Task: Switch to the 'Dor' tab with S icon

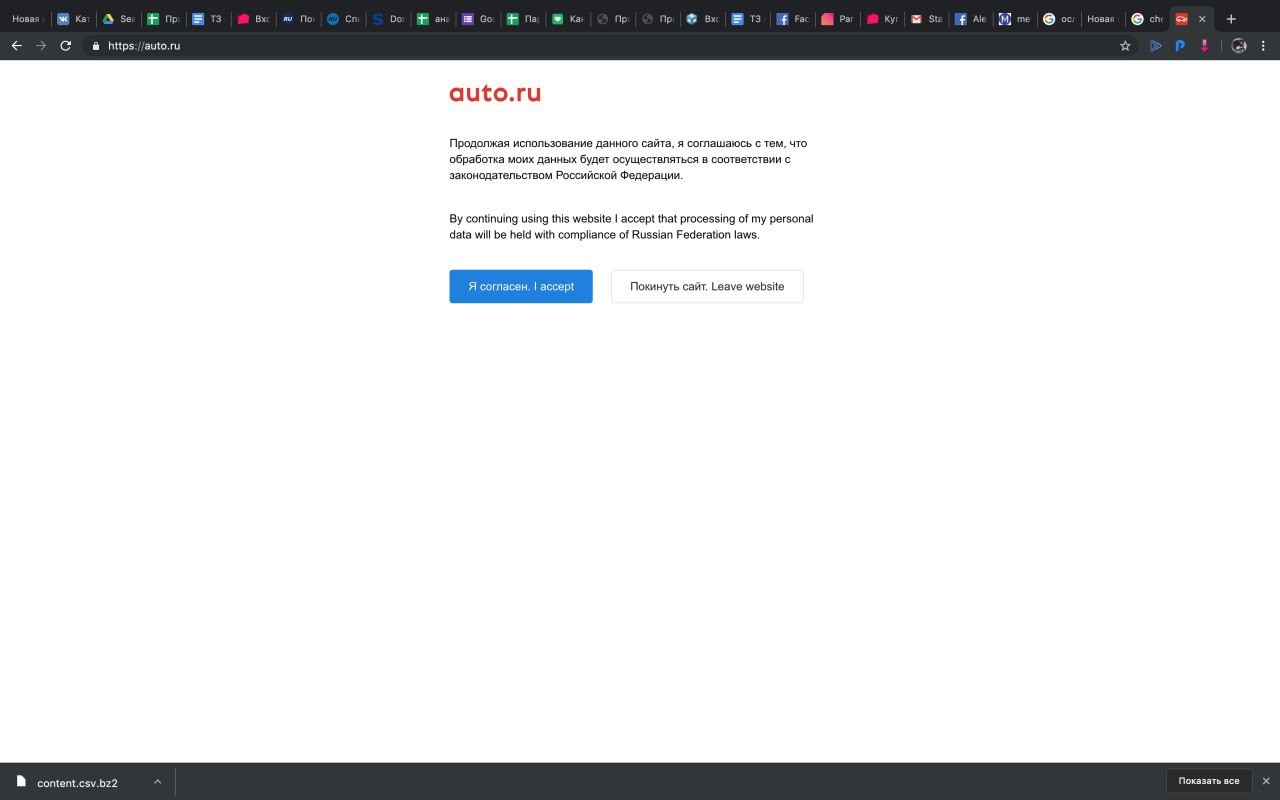Action: click(x=388, y=19)
